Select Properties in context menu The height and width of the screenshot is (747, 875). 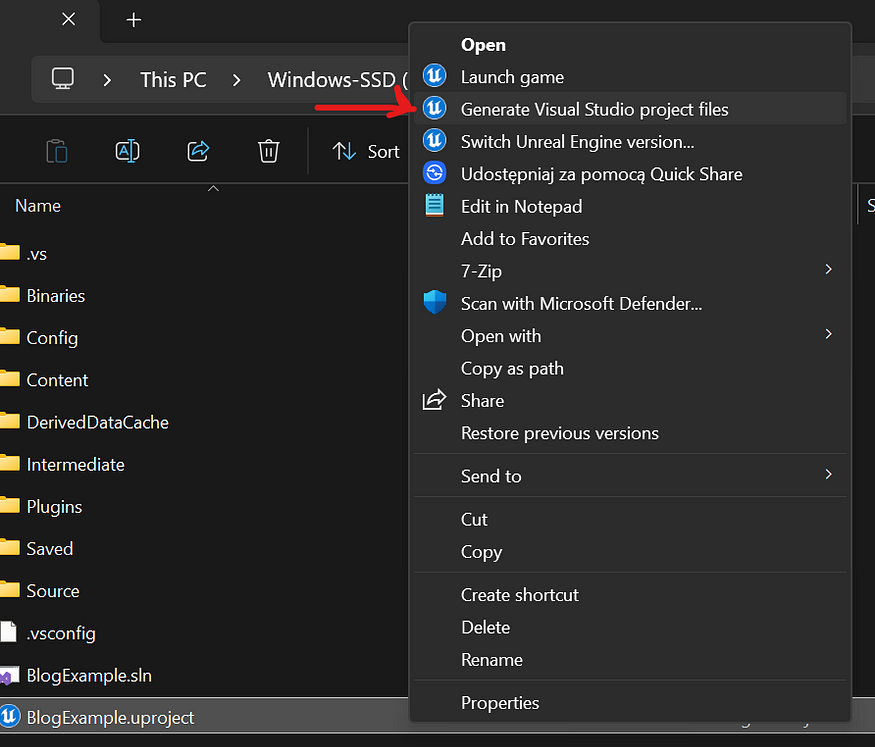click(500, 703)
